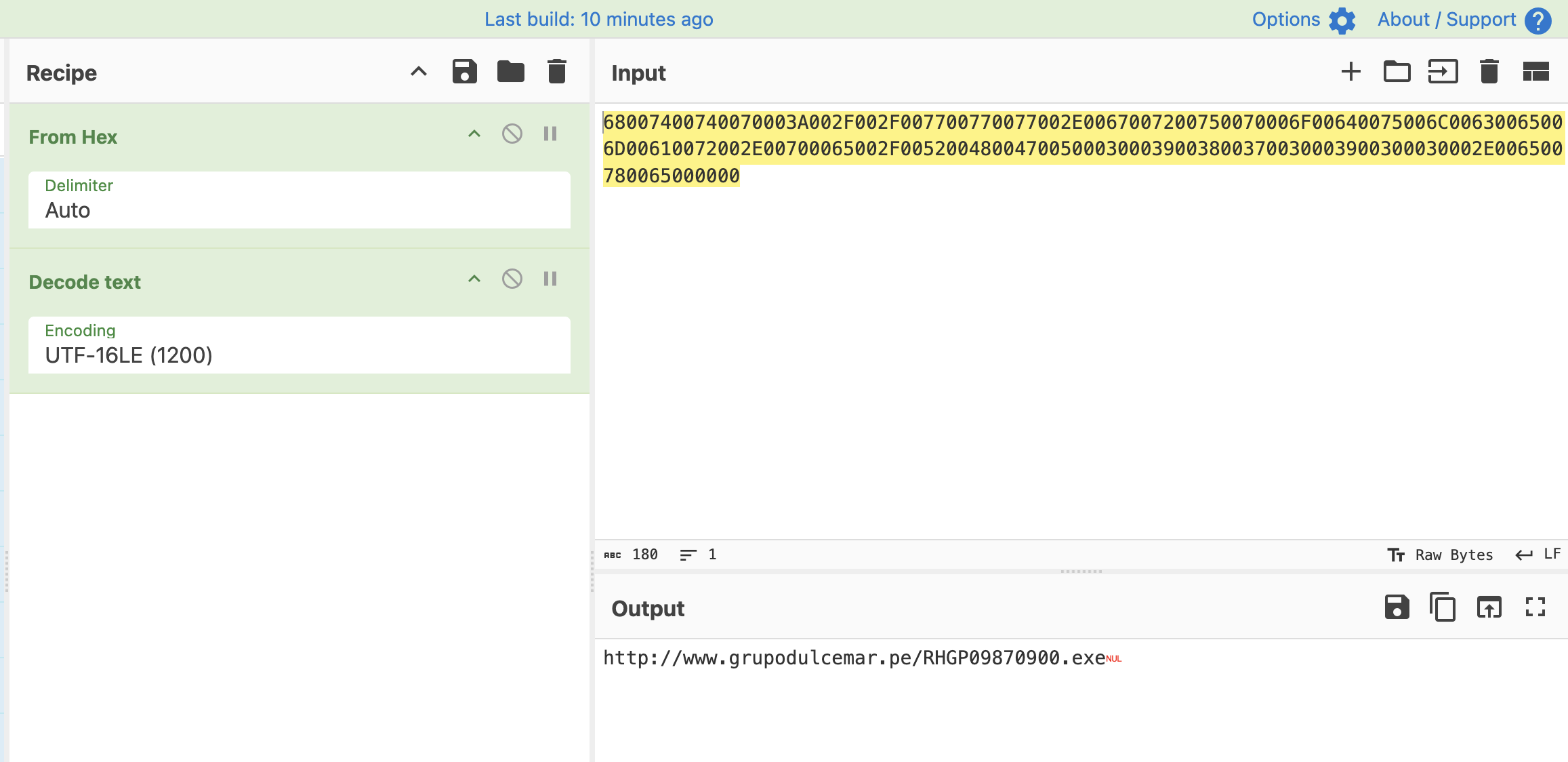The width and height of the screenshot is (1568, 762).
Task: Open file as input
Action: click(1443, 72)
